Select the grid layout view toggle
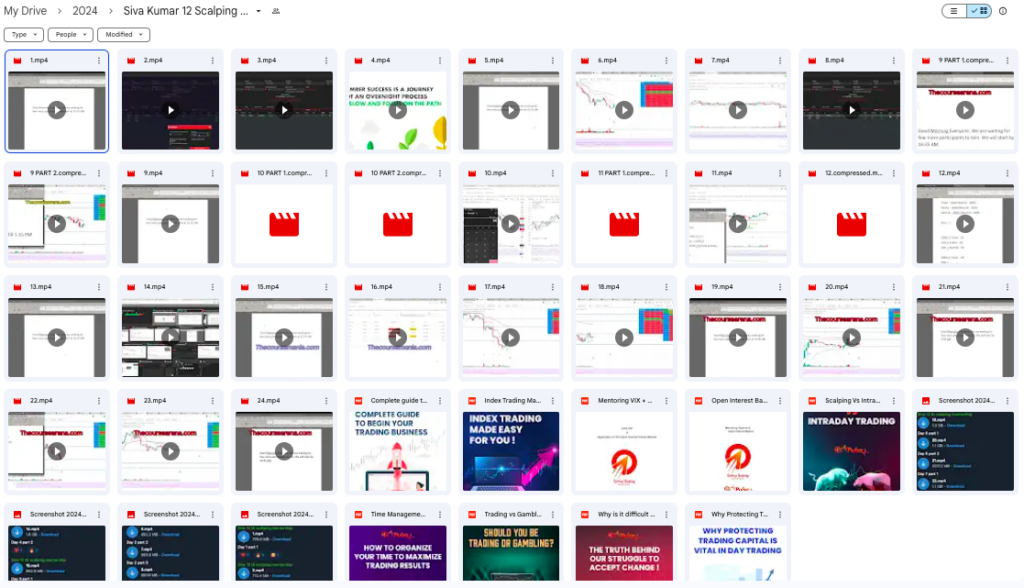This screenshot has width=1024, height=588. [x=979, y=11]
